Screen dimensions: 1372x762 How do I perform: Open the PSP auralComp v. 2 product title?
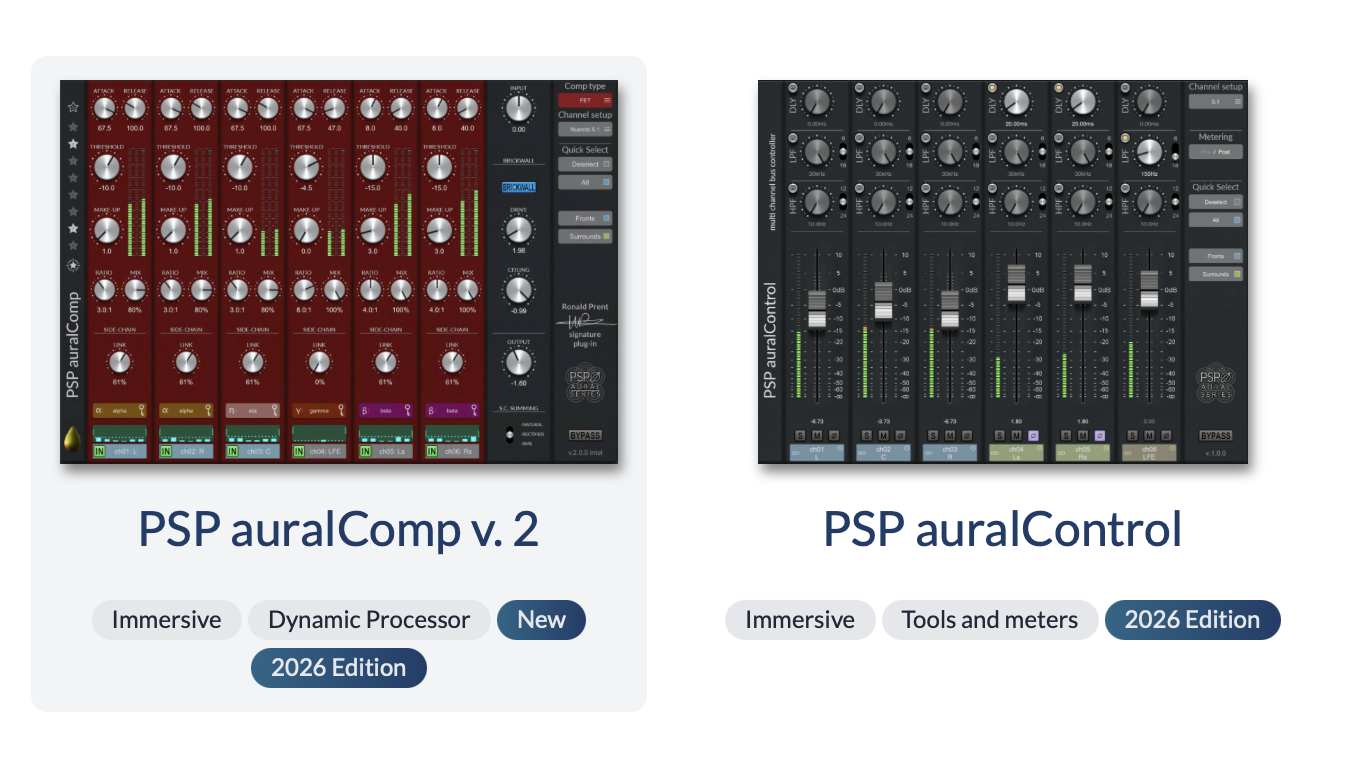(x=338, y=528)
